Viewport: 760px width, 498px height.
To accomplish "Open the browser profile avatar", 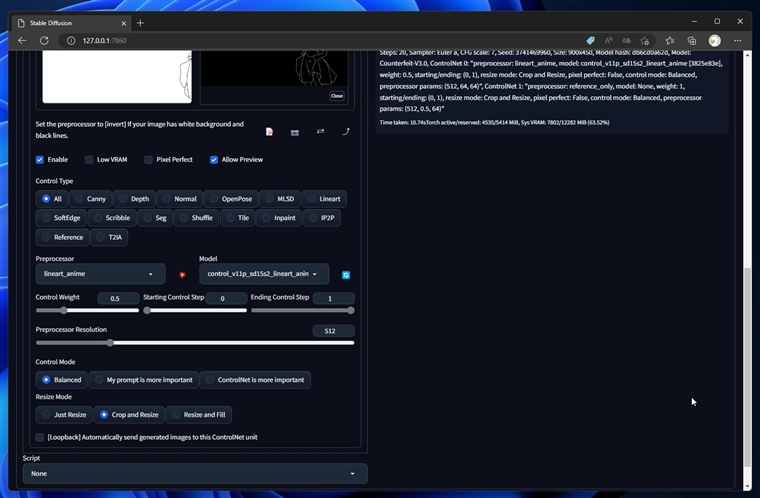I will click(714, 41).
